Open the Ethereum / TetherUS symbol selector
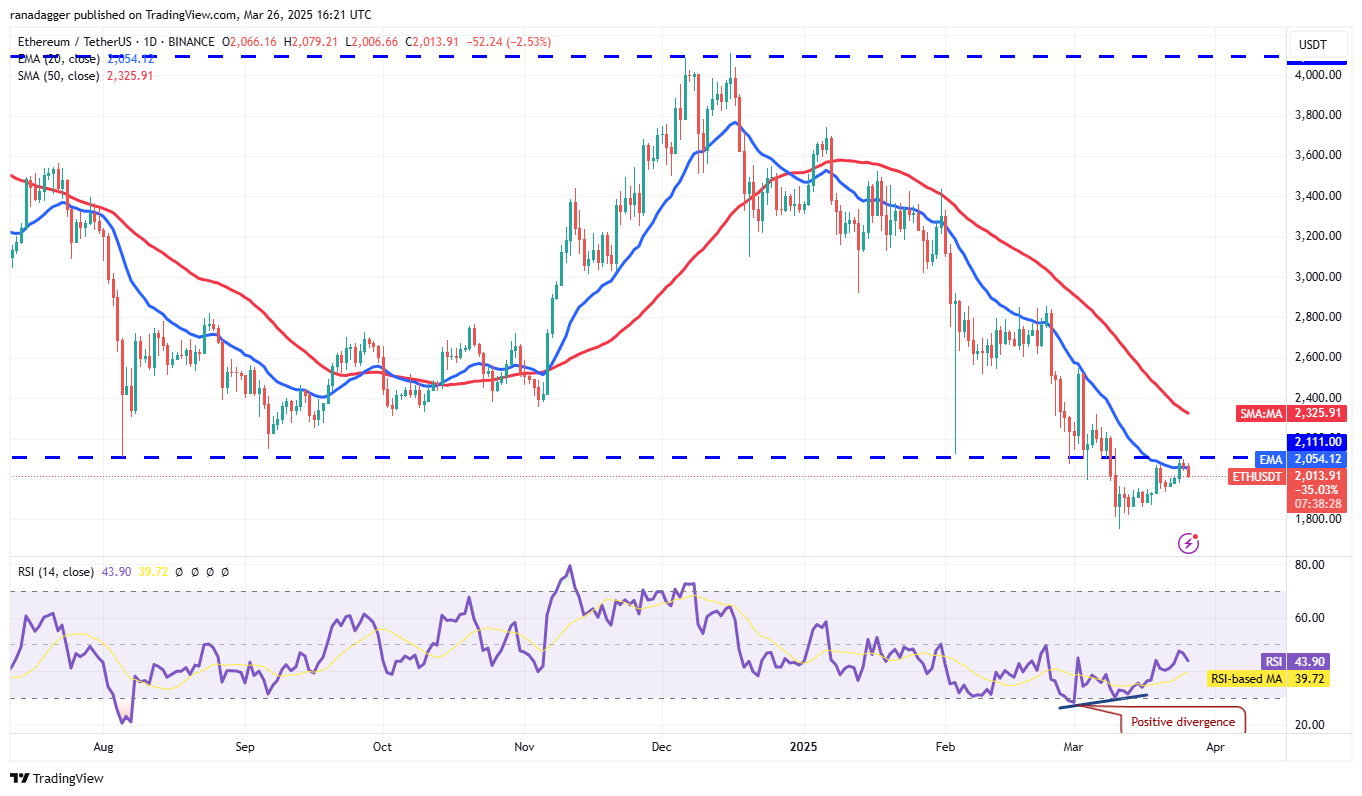 click(75, 41)
